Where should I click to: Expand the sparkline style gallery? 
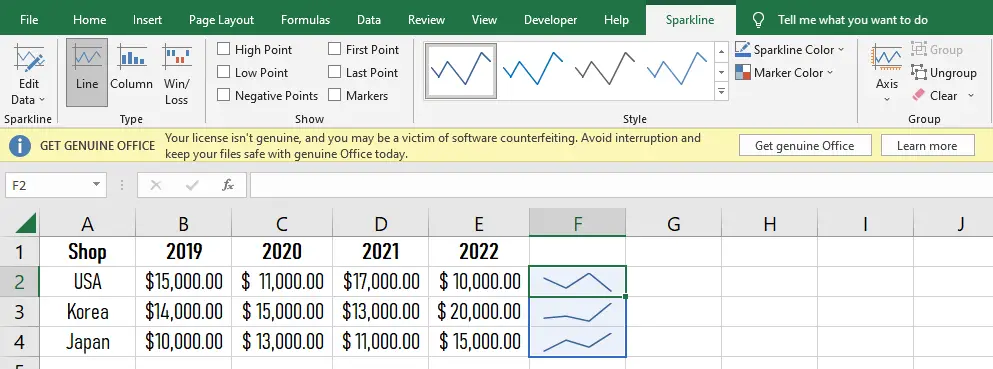[x=721, y=92]
